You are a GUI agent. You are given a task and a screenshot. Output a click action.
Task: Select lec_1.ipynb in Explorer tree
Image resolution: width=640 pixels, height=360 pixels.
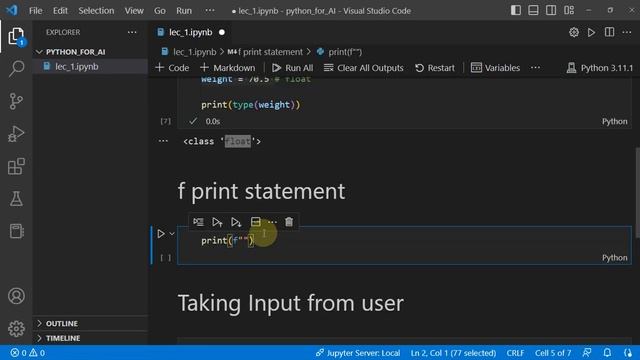(x=77, y=67)
